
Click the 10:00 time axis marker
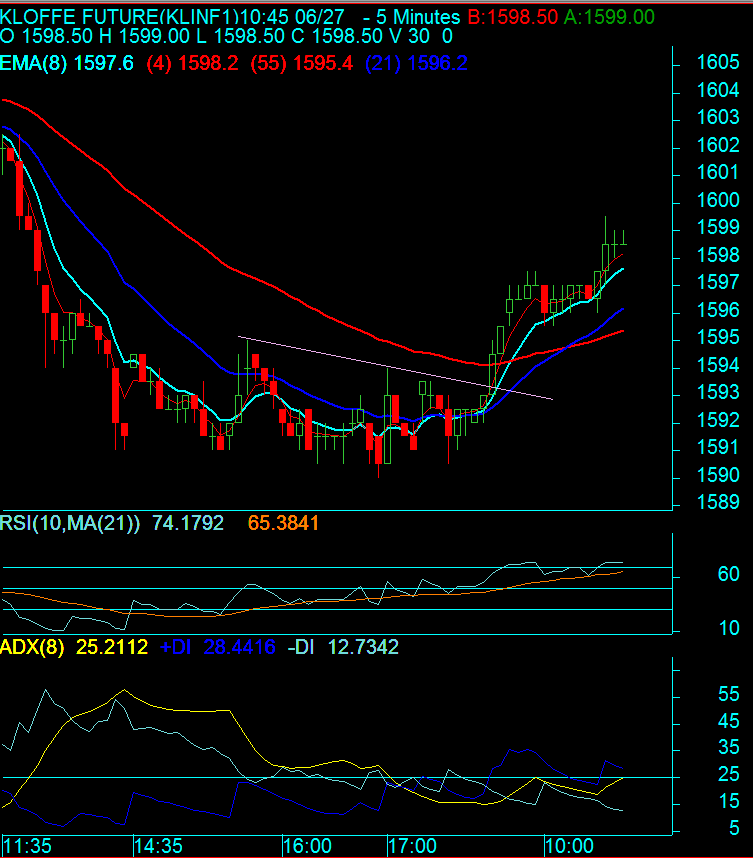pyautogui.click(x=570, y=847)
